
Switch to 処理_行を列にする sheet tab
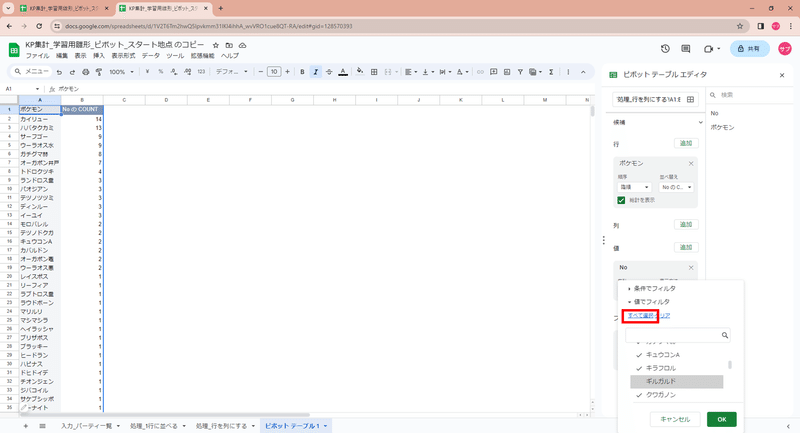point(225,426)
